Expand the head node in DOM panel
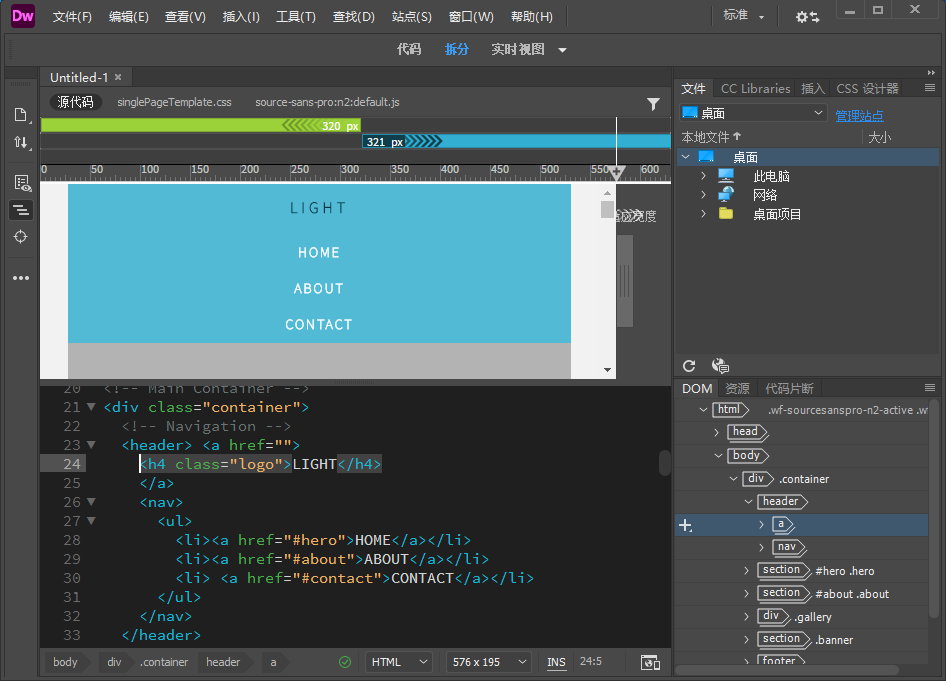 pos(716,432)
